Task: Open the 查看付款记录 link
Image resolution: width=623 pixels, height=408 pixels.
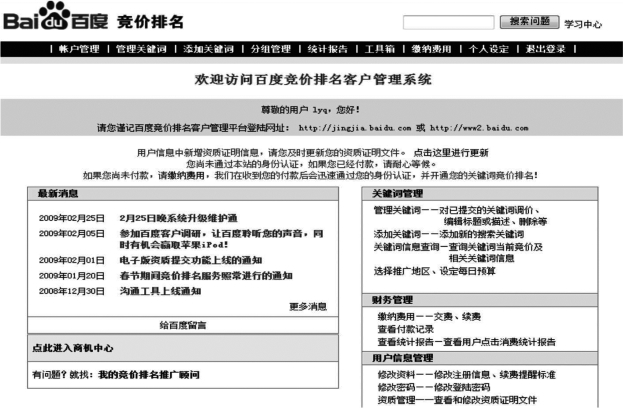Action: pyautogui.click(x=406, y=329)
